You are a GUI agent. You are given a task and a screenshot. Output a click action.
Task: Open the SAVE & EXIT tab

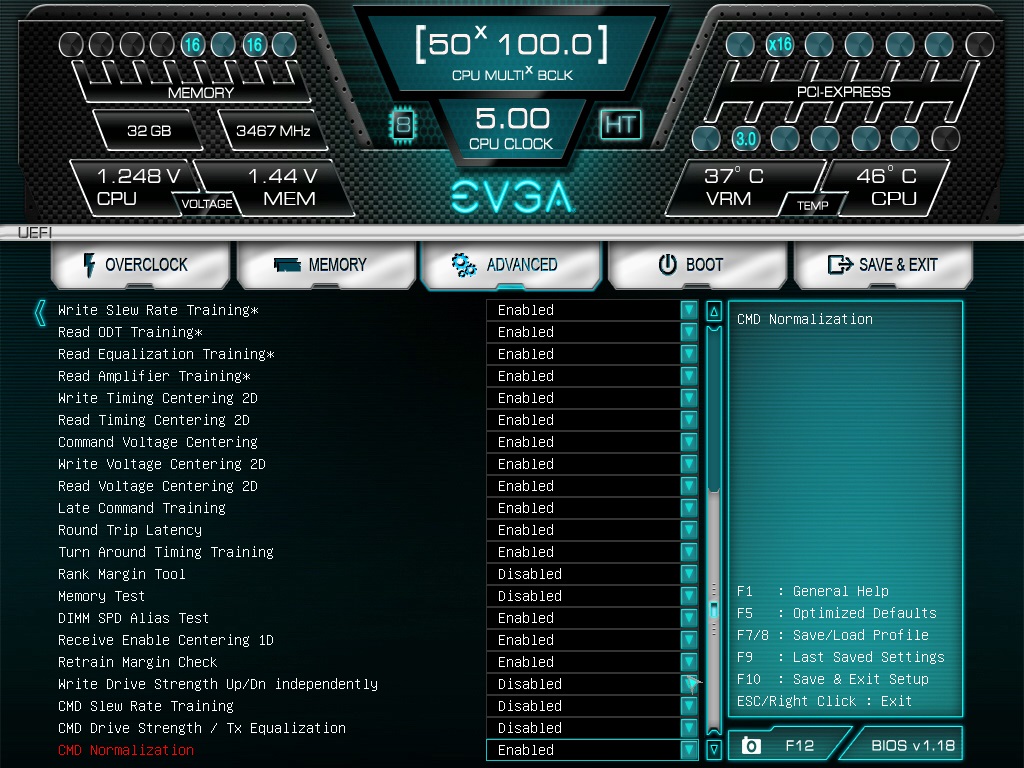pos(883,264)
